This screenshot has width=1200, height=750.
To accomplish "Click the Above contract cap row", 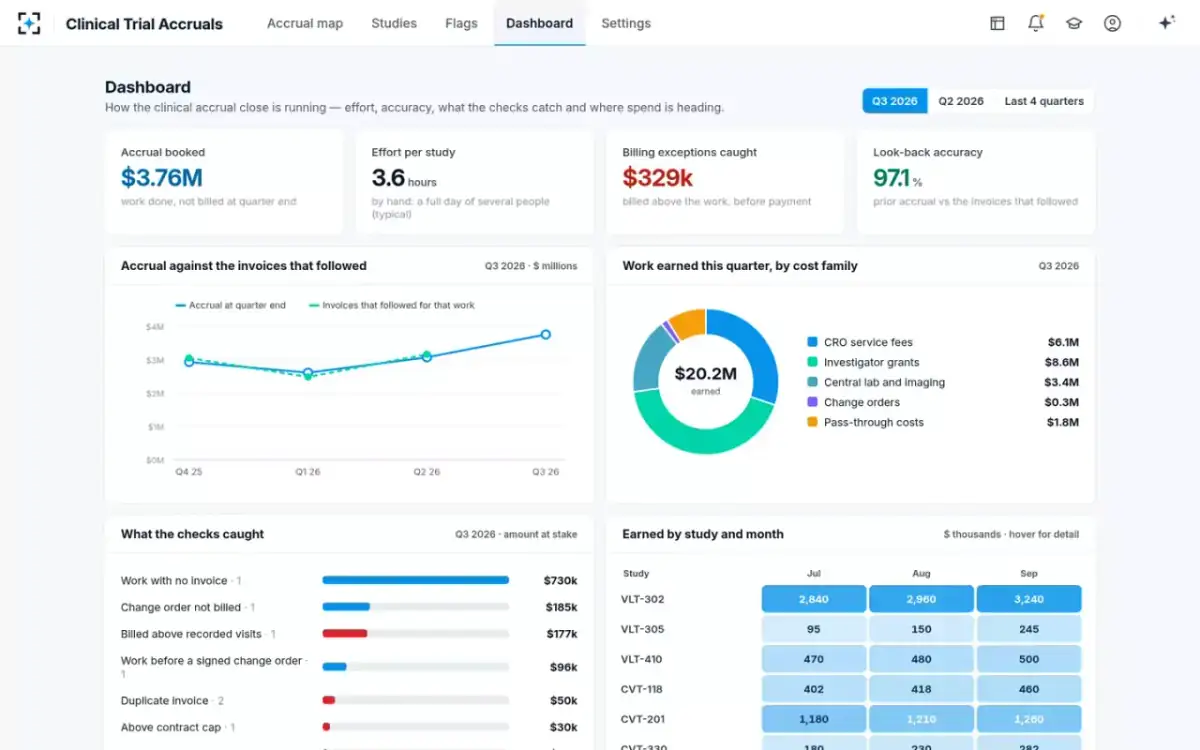I will coord(349,728).
